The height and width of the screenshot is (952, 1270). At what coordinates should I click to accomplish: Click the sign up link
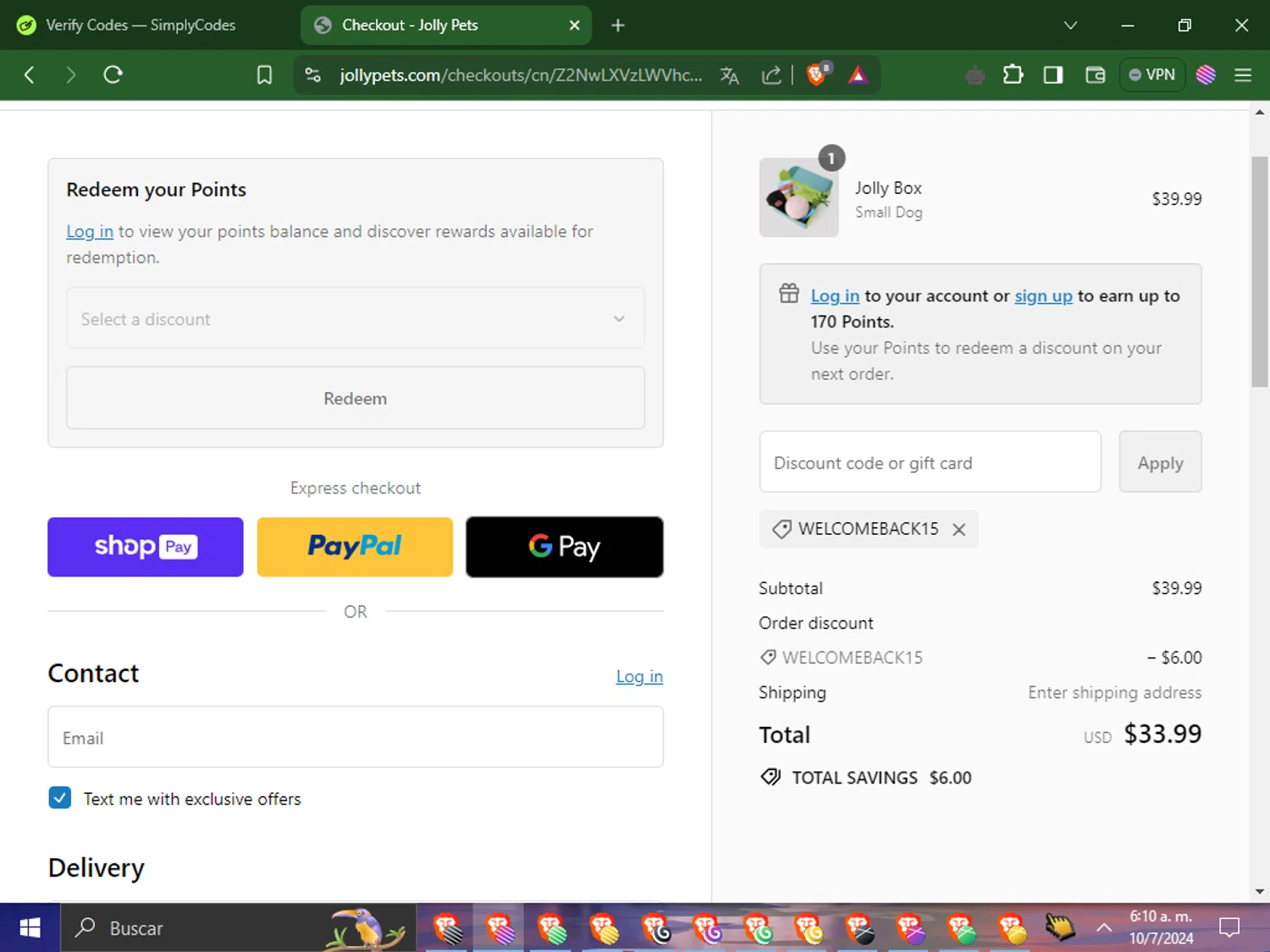click(1043, 296)
